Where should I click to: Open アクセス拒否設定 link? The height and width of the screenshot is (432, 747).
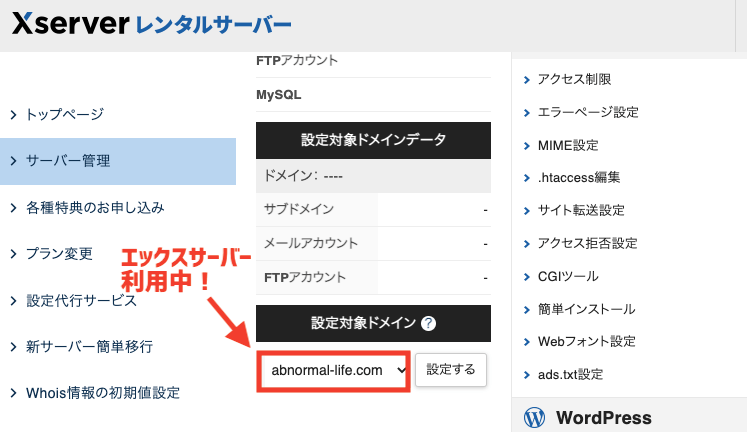(588, 243)
